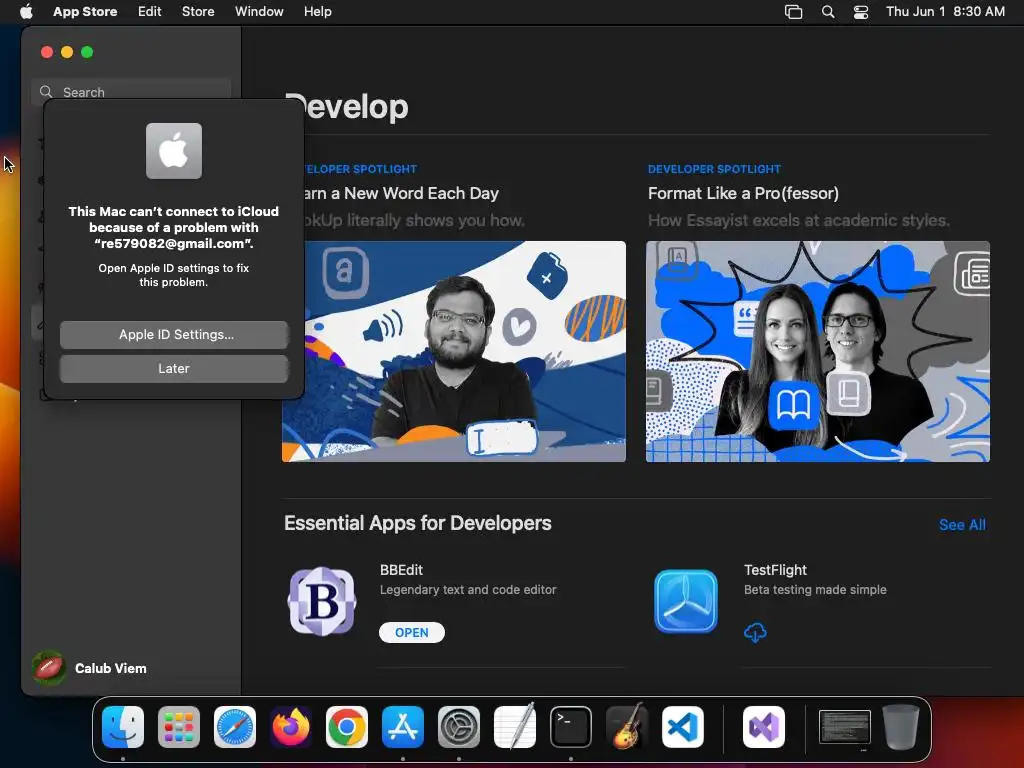This screenshot has height=768, width=1024.
Task: Click the BBEdit app name
Action: (x=401, y=570)
